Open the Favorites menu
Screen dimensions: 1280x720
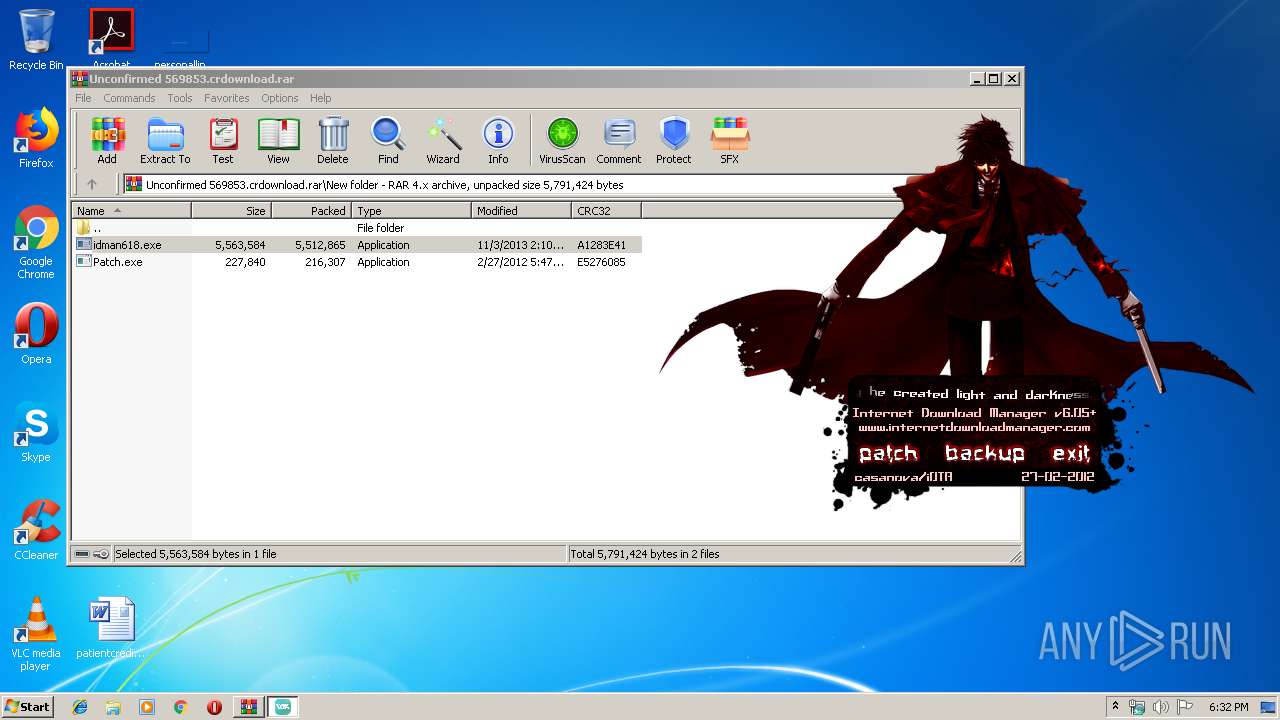click(227, 98)
